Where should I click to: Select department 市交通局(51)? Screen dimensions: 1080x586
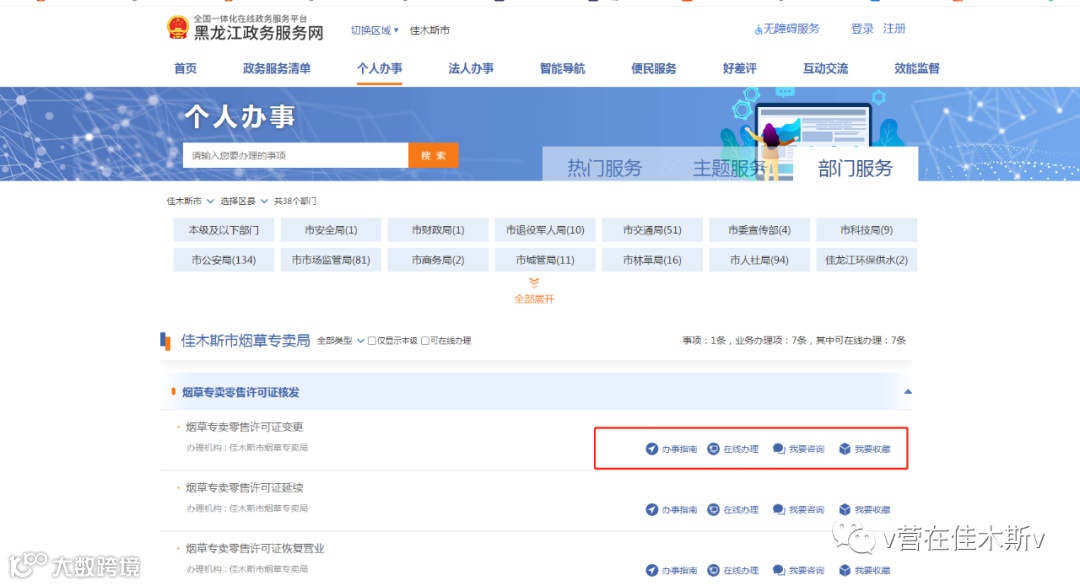[652, 230]
